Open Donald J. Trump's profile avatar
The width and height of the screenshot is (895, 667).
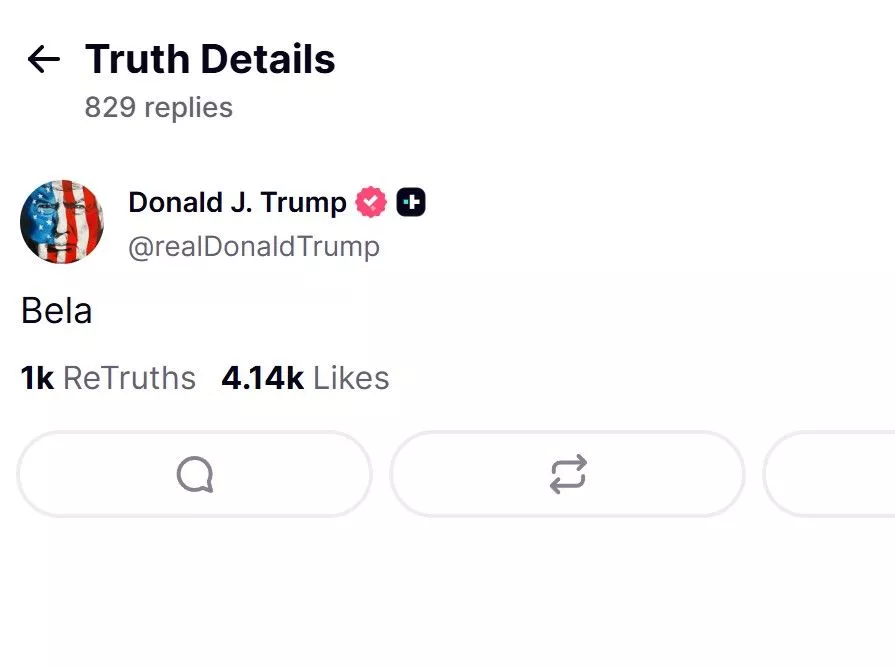point(62,222)
